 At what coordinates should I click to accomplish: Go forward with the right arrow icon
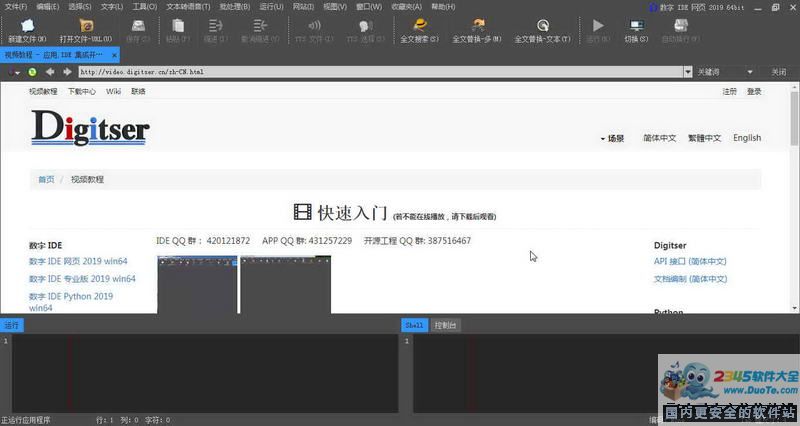pyautogui.click(x=67, y=72)
